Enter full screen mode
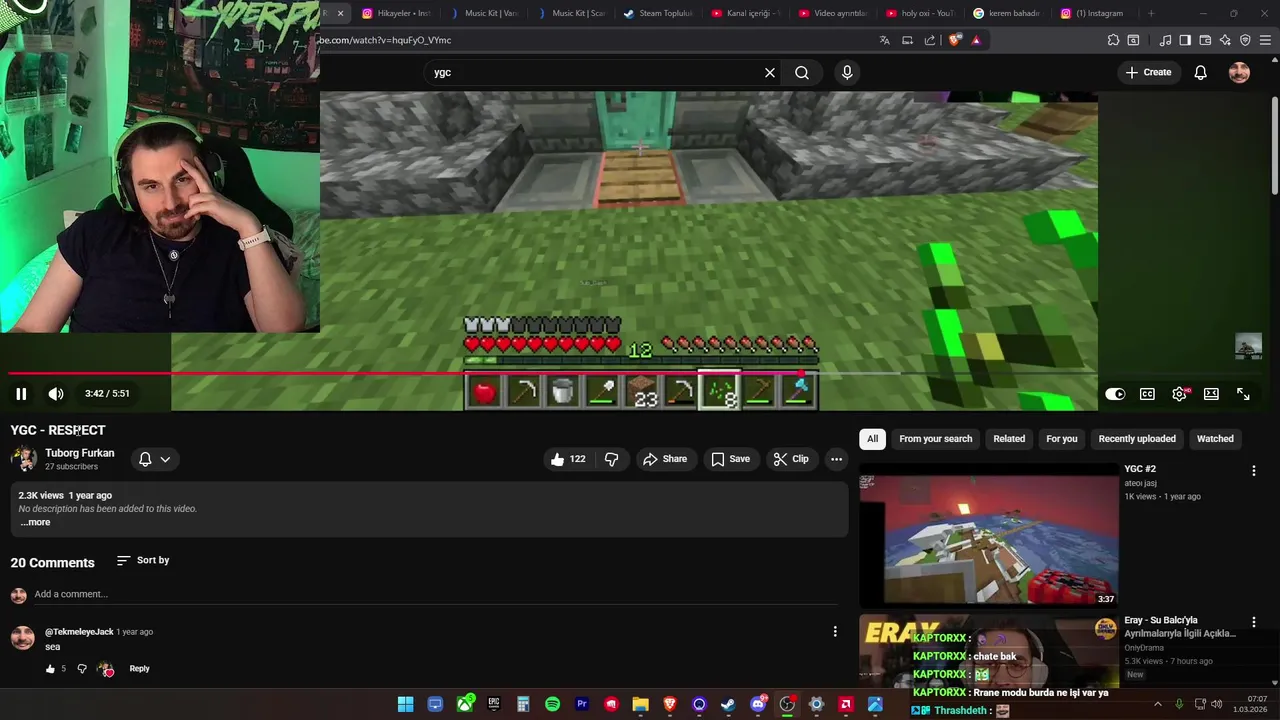The width and height of the screenshot is (1280, 720). (1243, 394)
